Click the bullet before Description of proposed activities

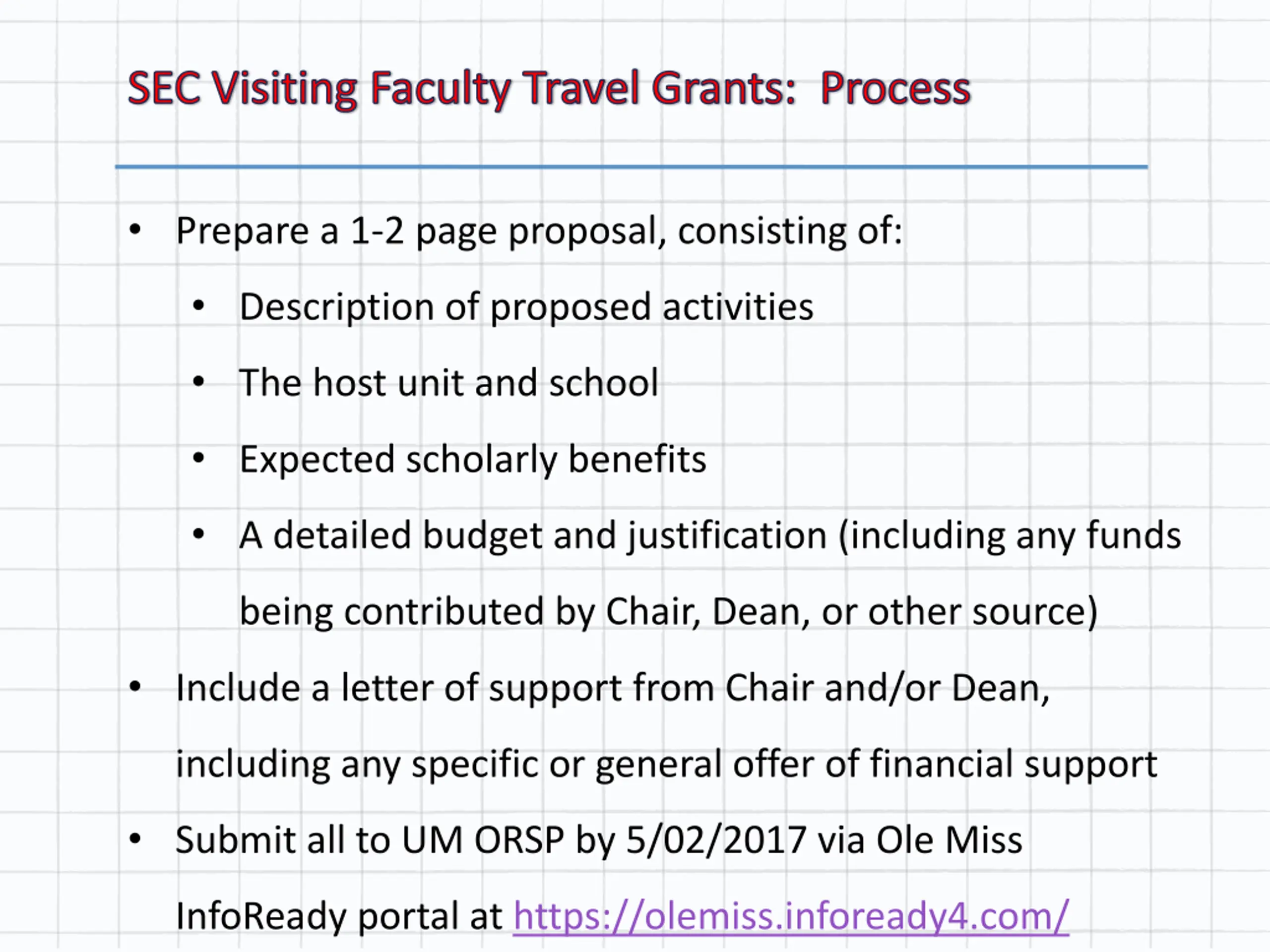click(198, 306)
